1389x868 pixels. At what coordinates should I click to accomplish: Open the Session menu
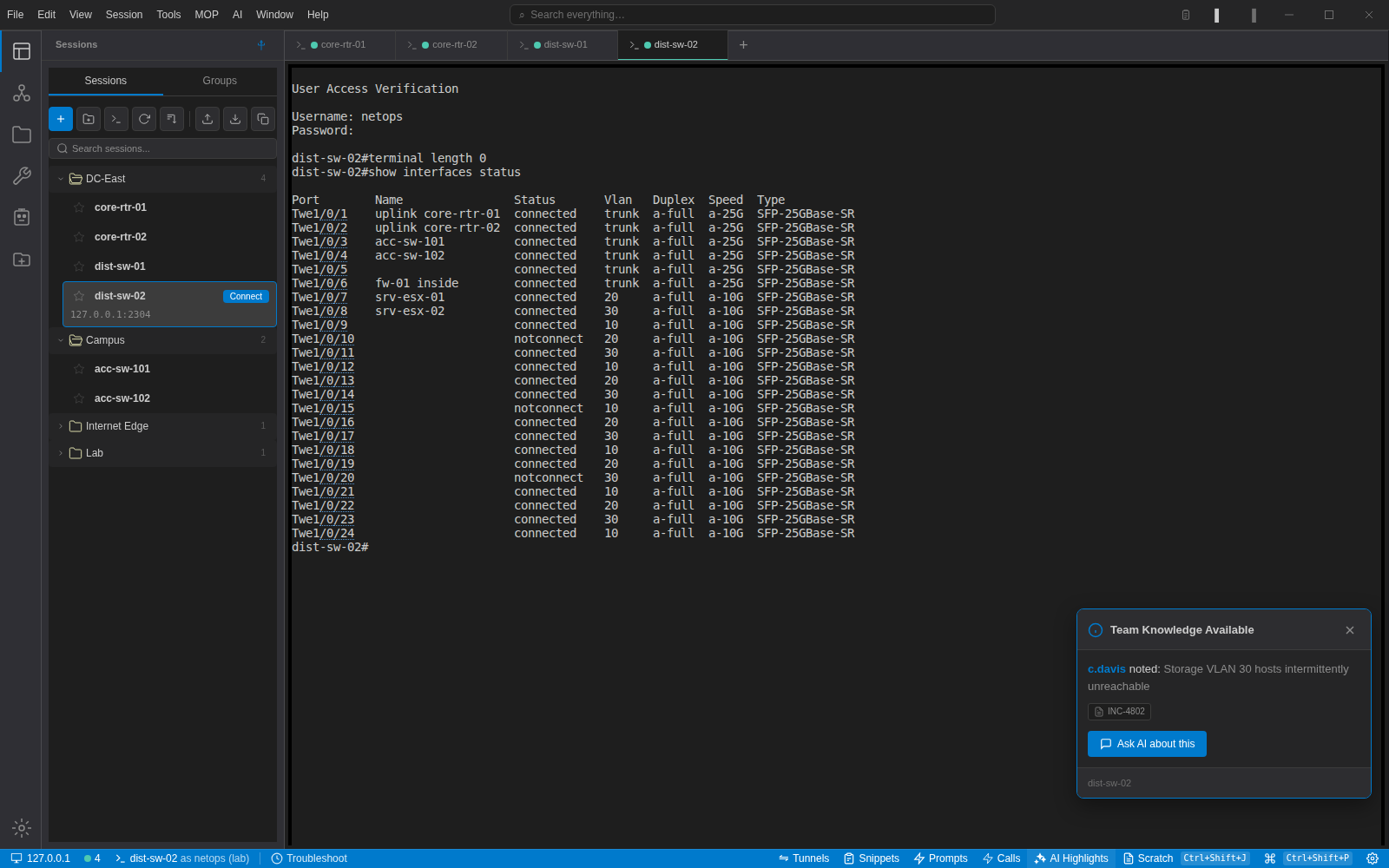(x=124, y=15)
